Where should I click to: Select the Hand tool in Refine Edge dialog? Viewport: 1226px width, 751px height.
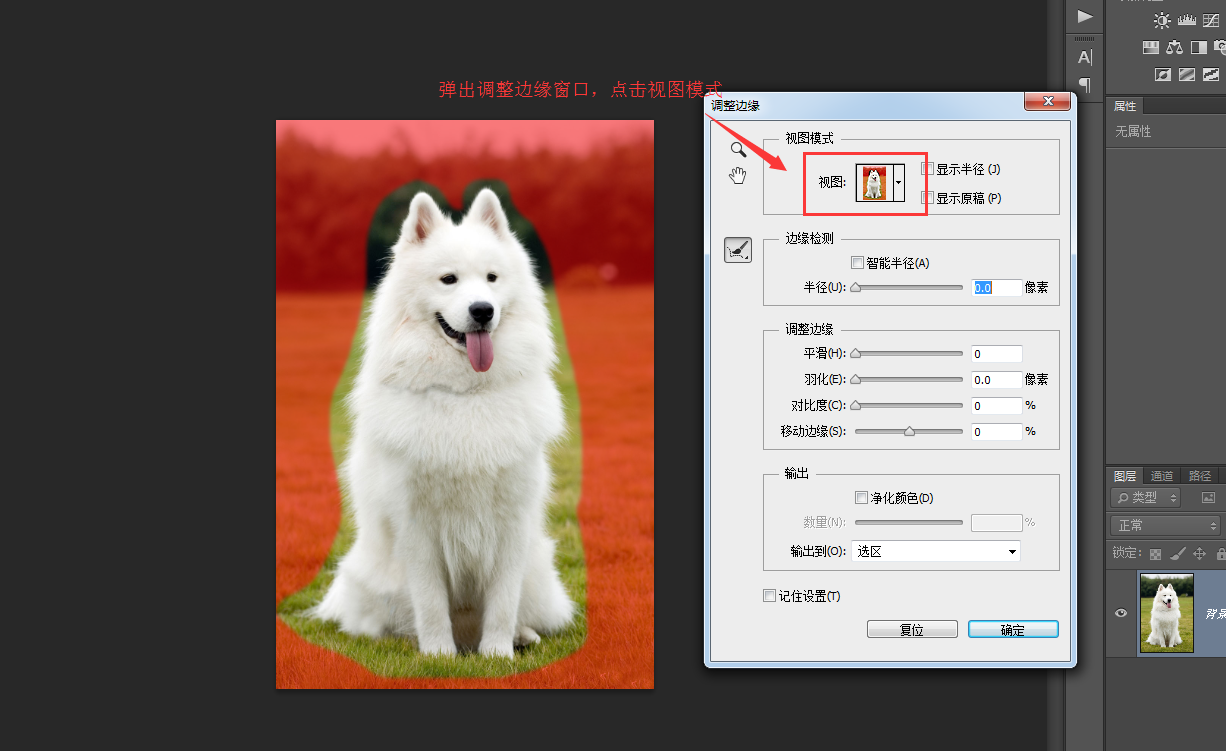738,176
